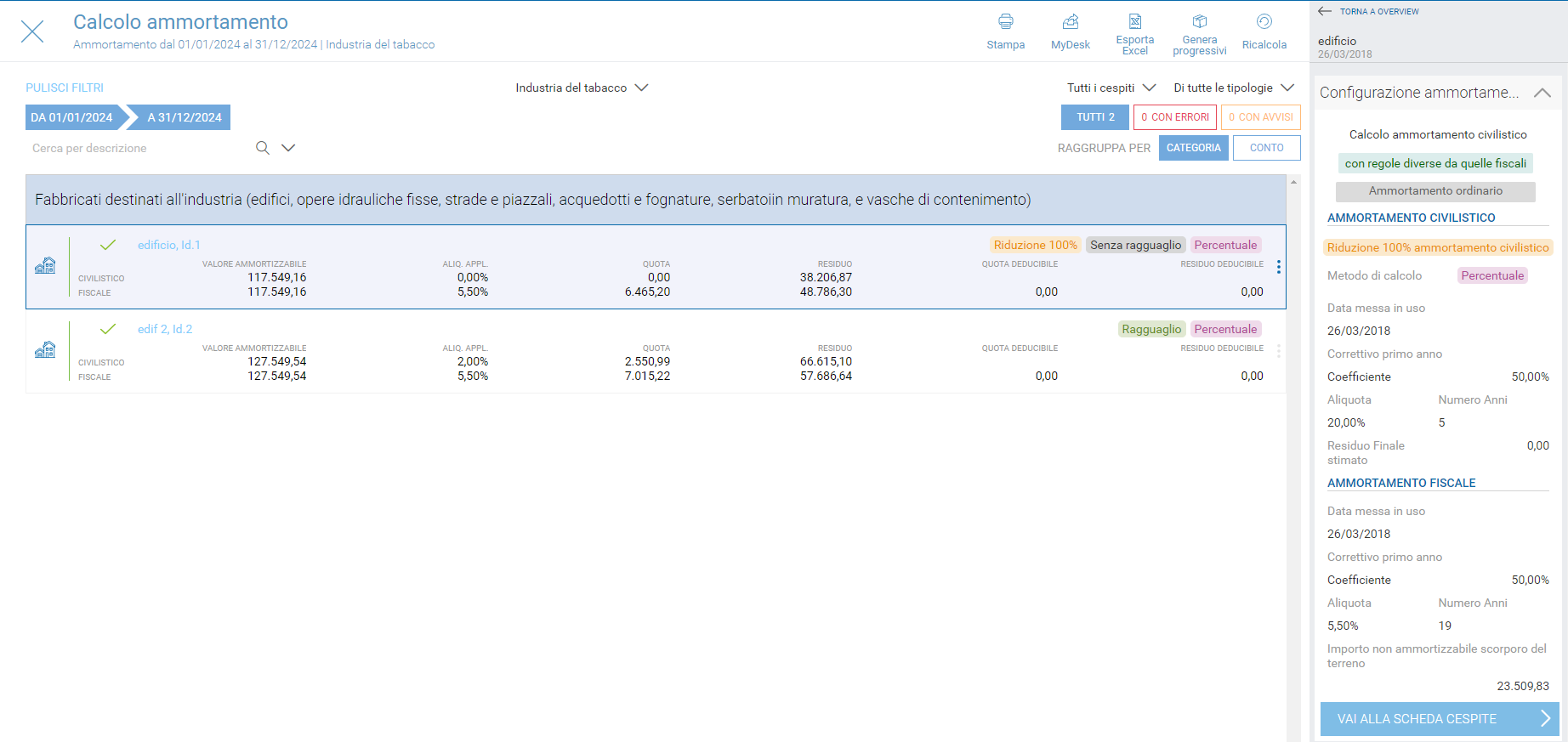This screenshot has width=1568, height=742.
Task: Click the search magnifier icon
Action: click(x=263, y=148)
